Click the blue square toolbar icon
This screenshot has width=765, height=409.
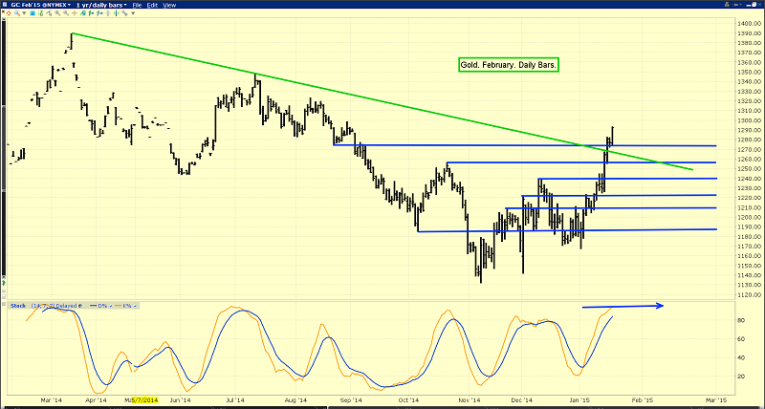[x=32, y=13]
